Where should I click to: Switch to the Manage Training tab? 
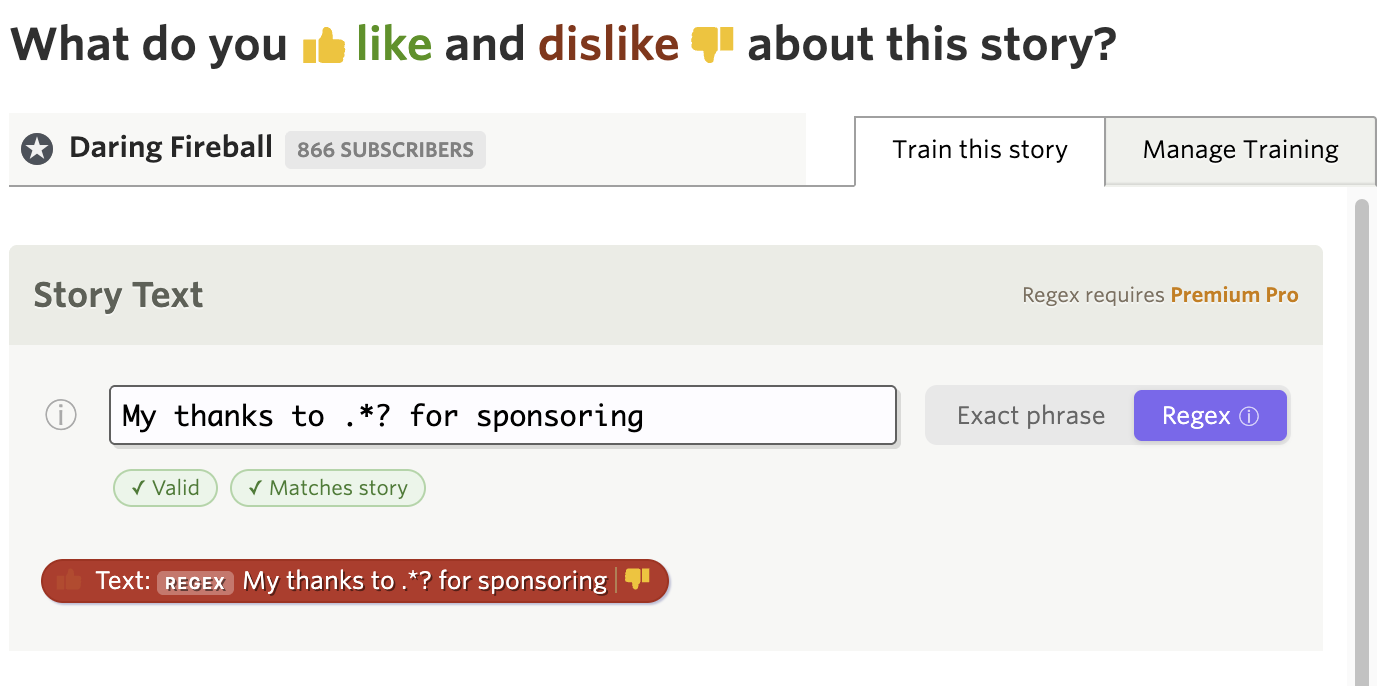click(x=1239, y=149)
